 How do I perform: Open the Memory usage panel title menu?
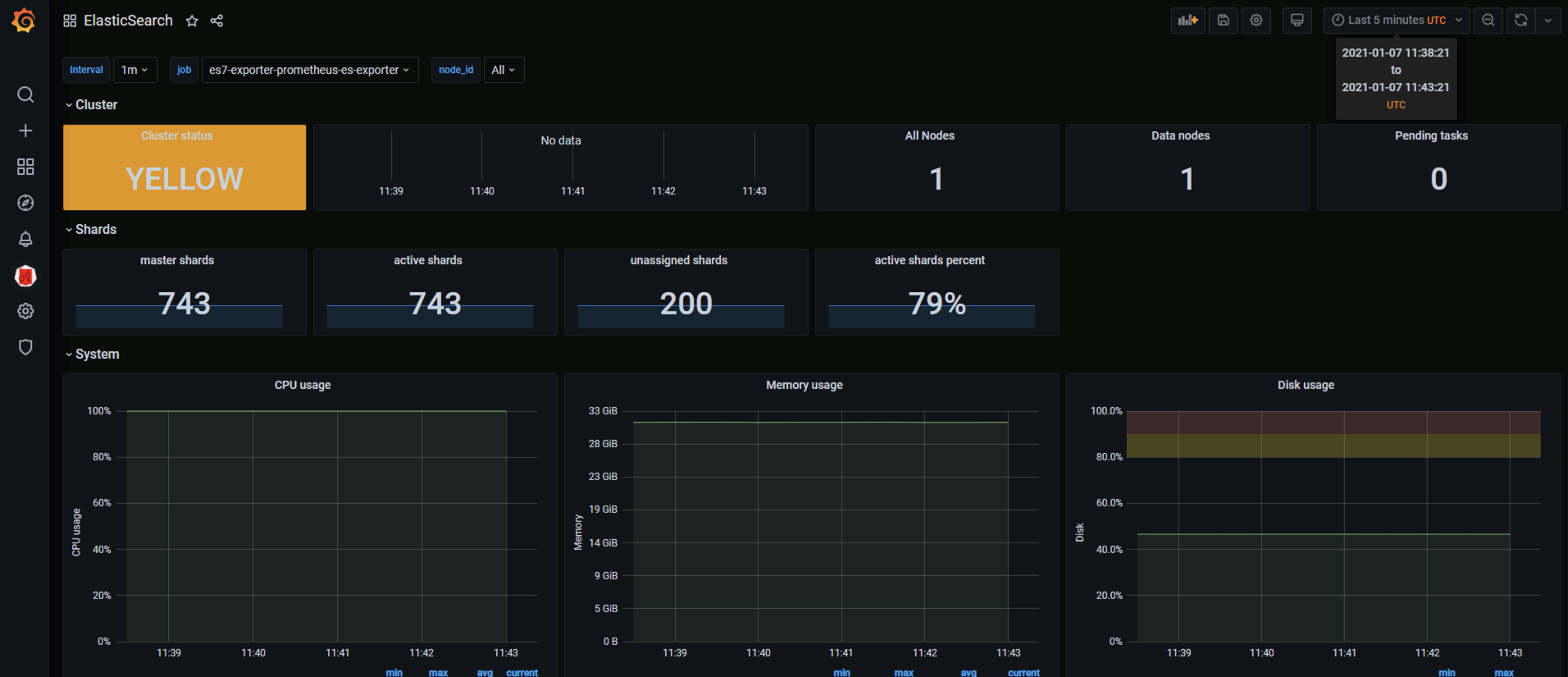click(x=805, y=385)
